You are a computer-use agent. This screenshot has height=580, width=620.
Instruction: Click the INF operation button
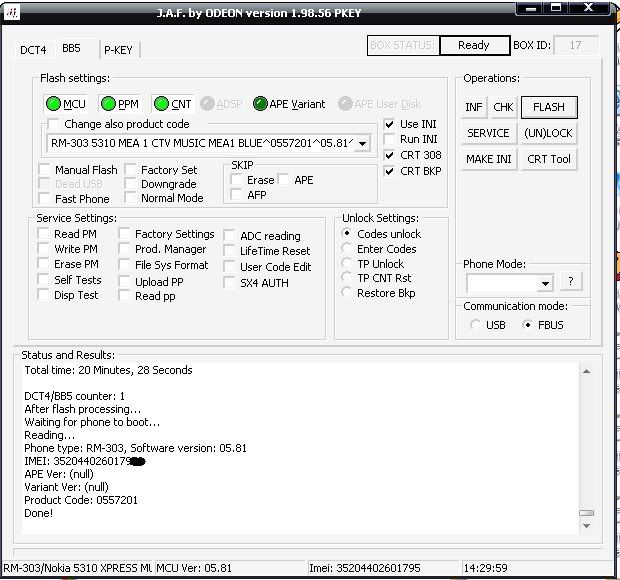coord(474,107)
